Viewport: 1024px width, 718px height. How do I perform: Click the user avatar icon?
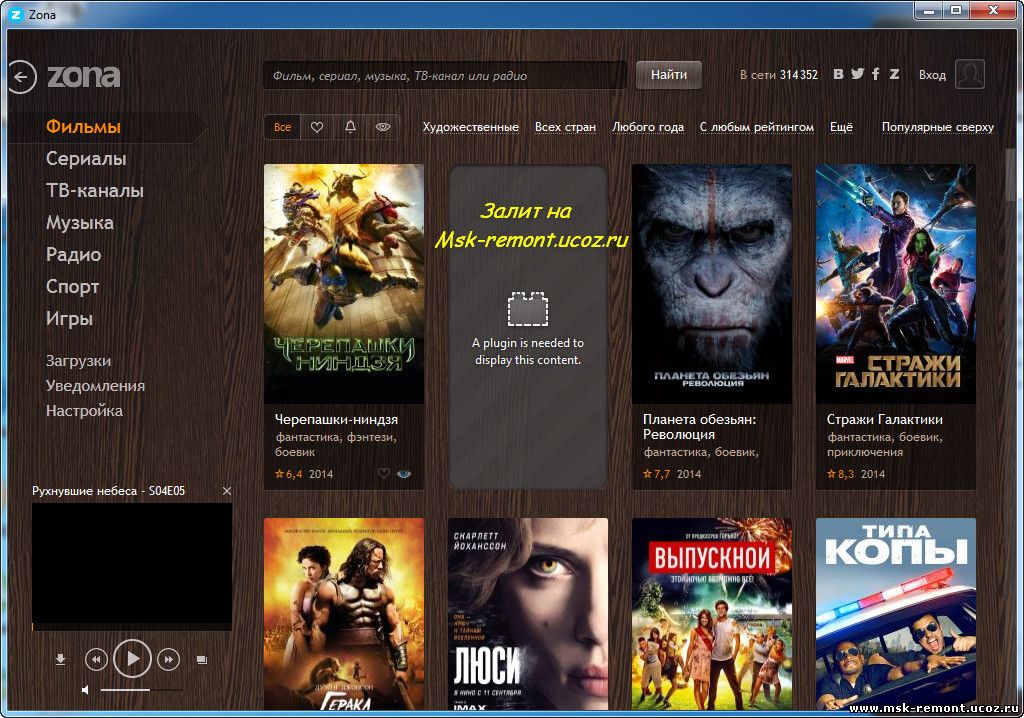click(969, 74)
